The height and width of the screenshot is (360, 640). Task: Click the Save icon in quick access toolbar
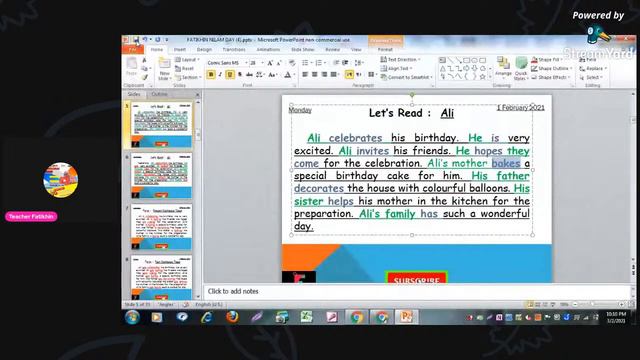coord(136,40)
